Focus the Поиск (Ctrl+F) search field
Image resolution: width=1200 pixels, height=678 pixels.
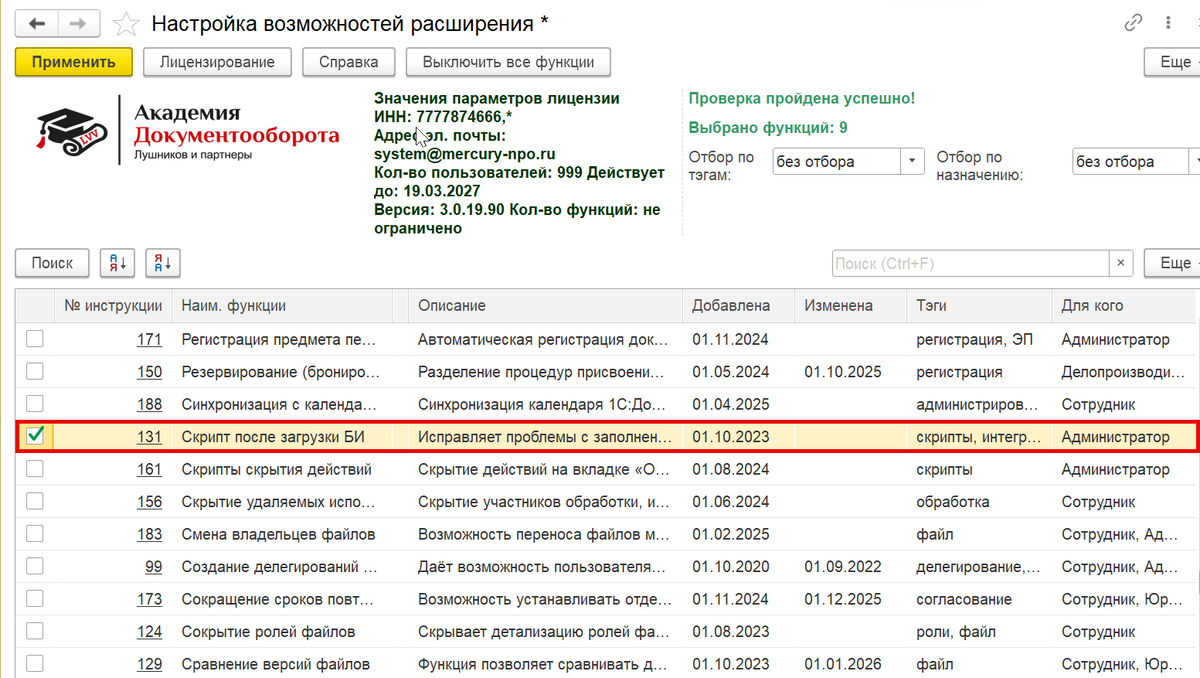tap(970, 263)
